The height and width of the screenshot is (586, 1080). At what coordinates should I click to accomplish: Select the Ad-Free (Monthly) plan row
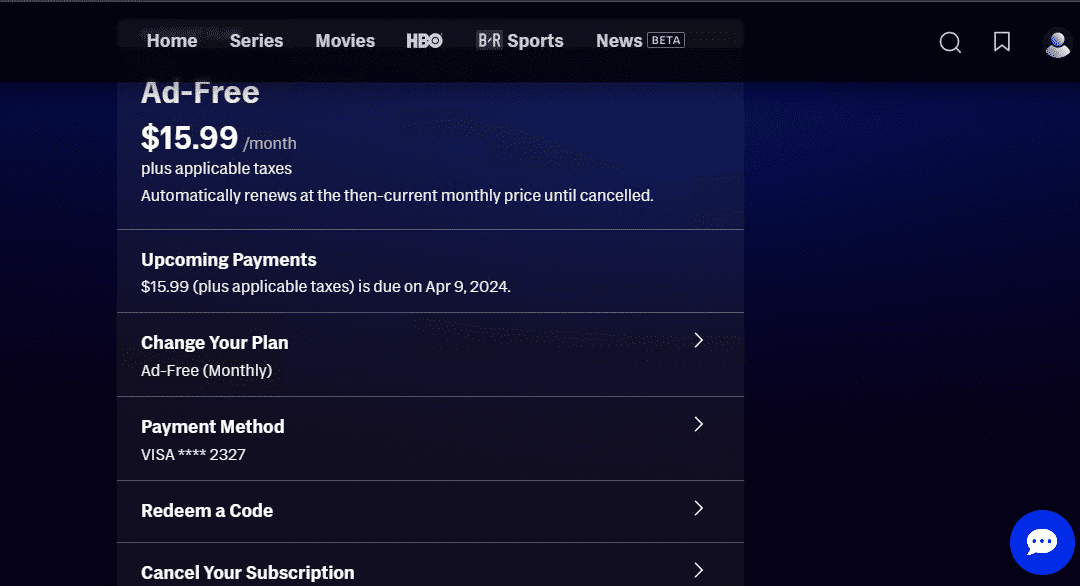point(206,371)
